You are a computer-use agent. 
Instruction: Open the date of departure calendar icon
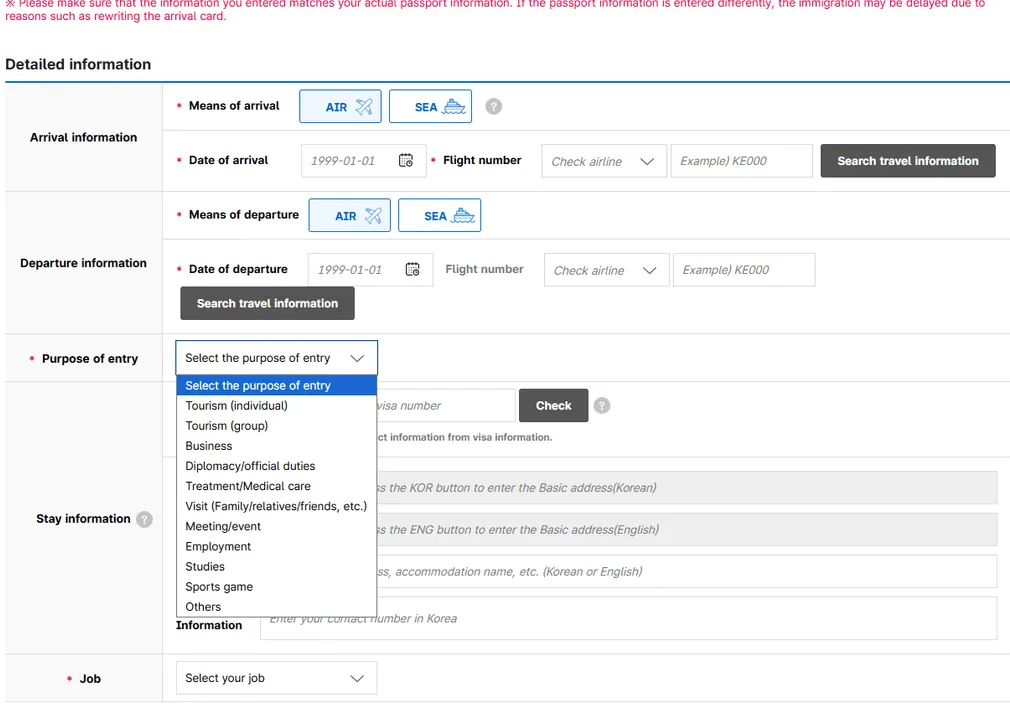(x=412, y=269)
